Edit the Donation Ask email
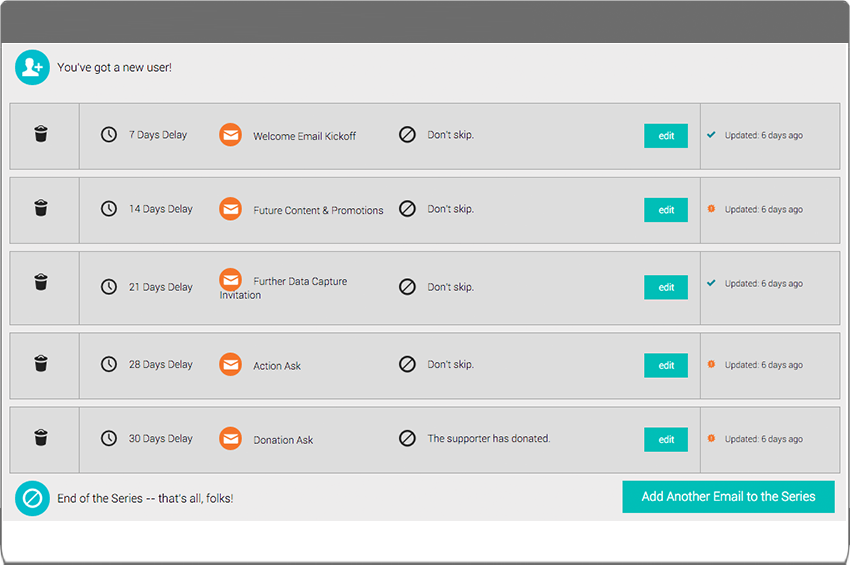The height and width of the screenshot is (570, 853). point(666,439)
